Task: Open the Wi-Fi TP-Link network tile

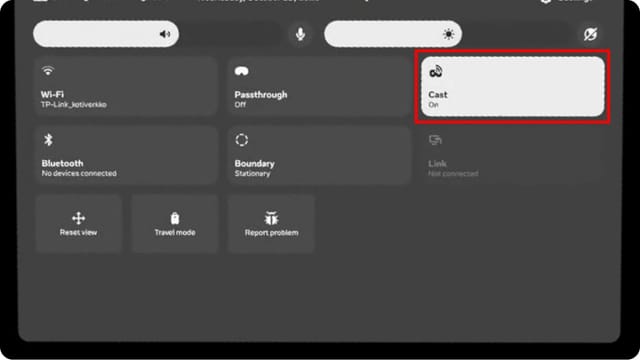Action: click(126, 87)
